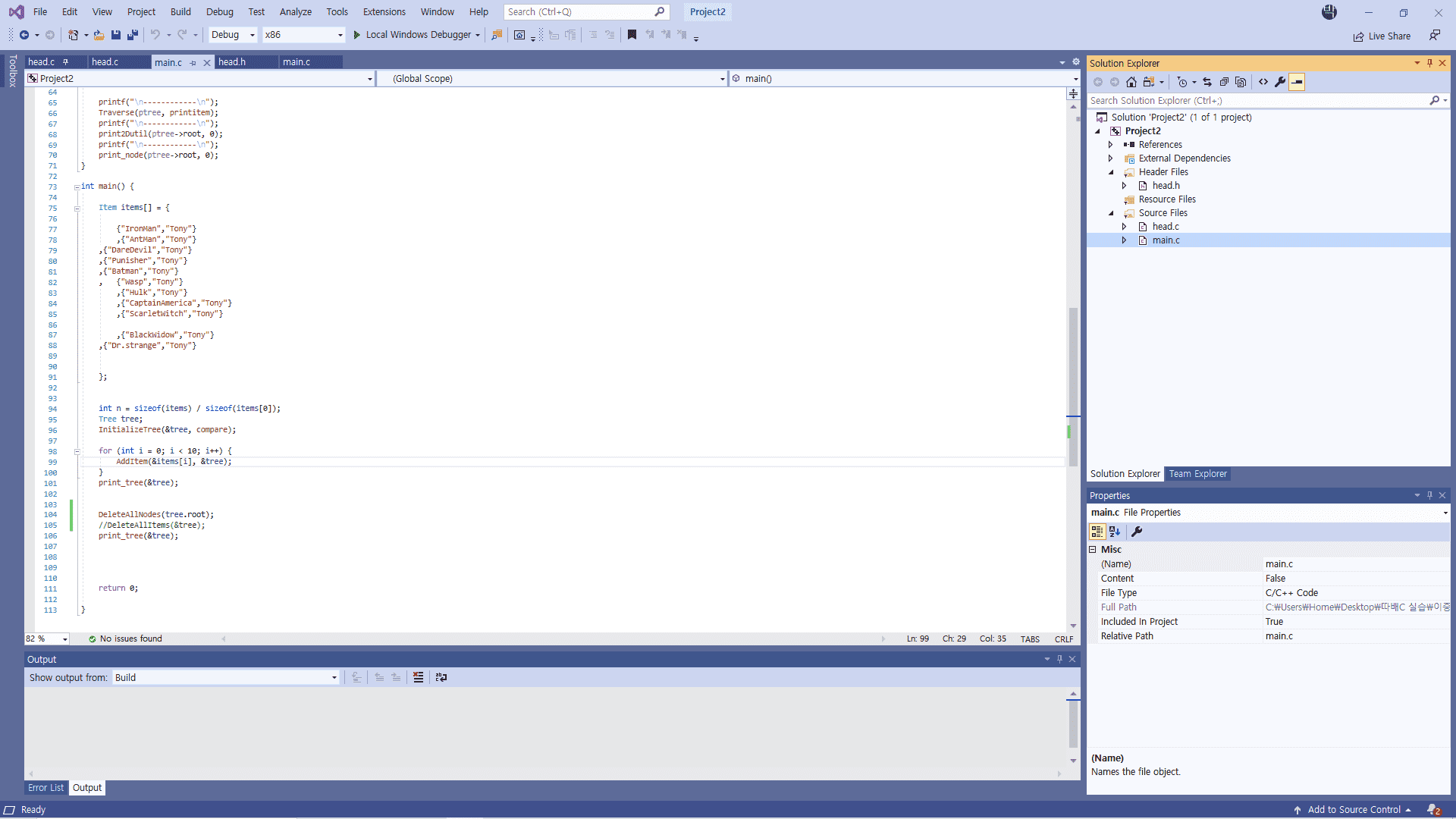Toggle Categorized view in Properties panel
The width and height of the screenshot is (1456, 819).
point(1097,532)
